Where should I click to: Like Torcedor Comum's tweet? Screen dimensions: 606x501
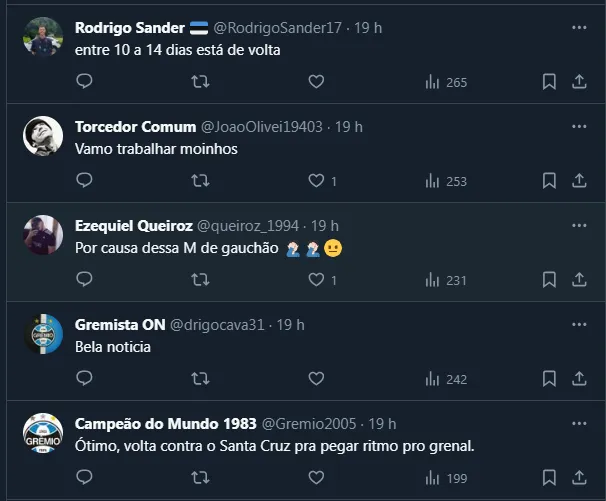point(316,181)
